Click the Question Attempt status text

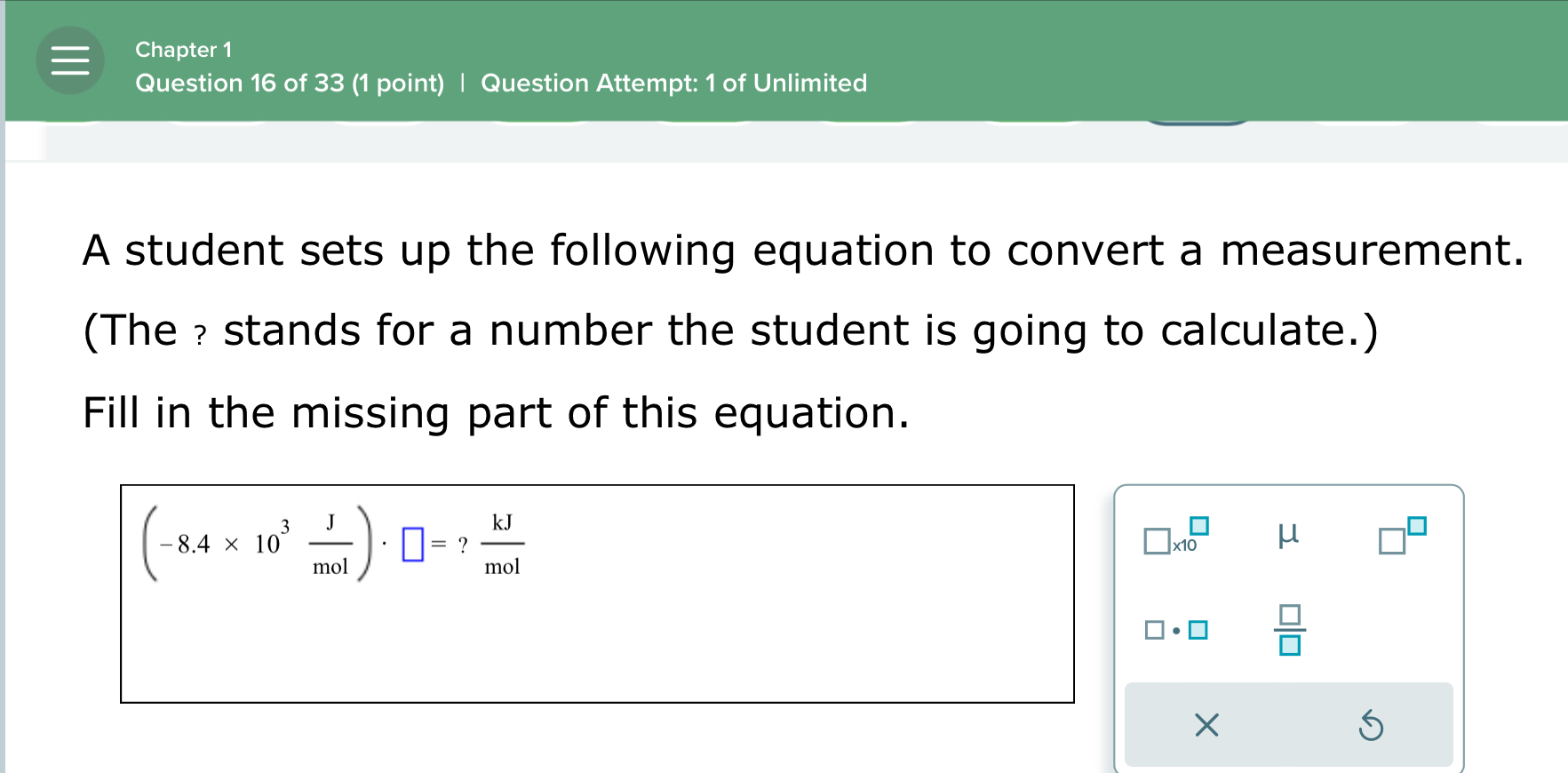(673, 83)
